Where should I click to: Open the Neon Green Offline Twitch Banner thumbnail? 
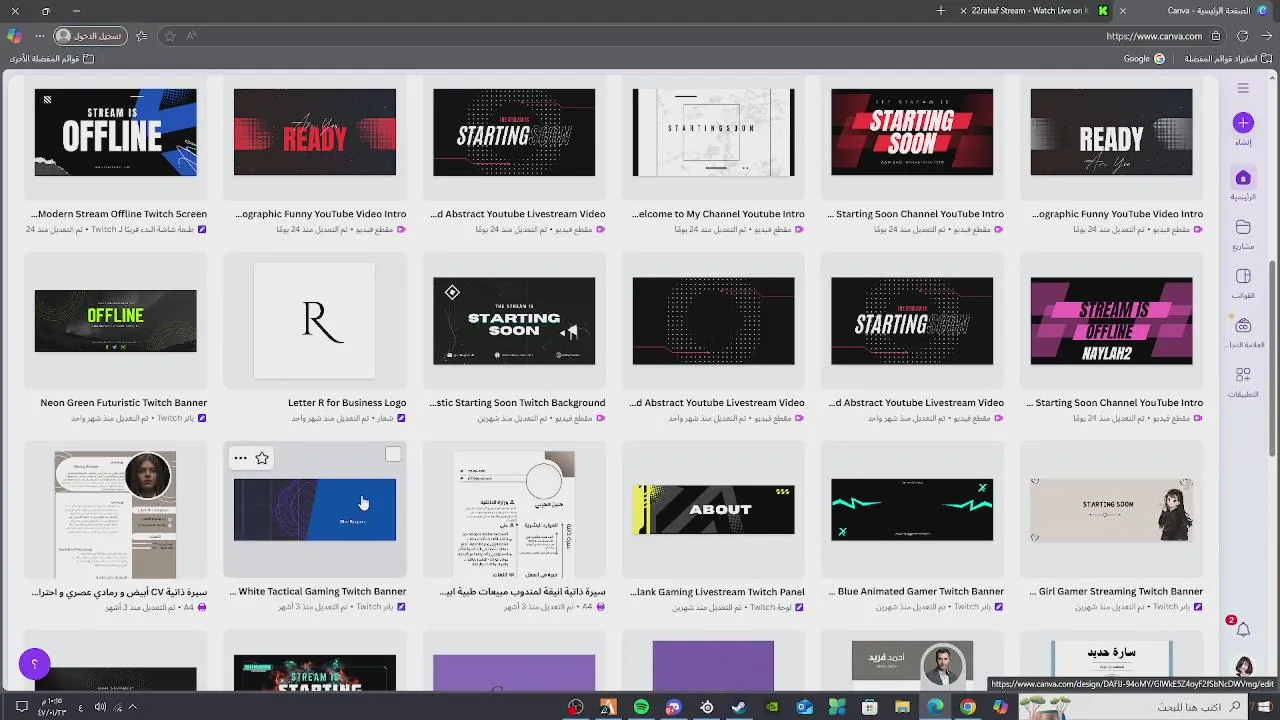[x=115, y=321]
